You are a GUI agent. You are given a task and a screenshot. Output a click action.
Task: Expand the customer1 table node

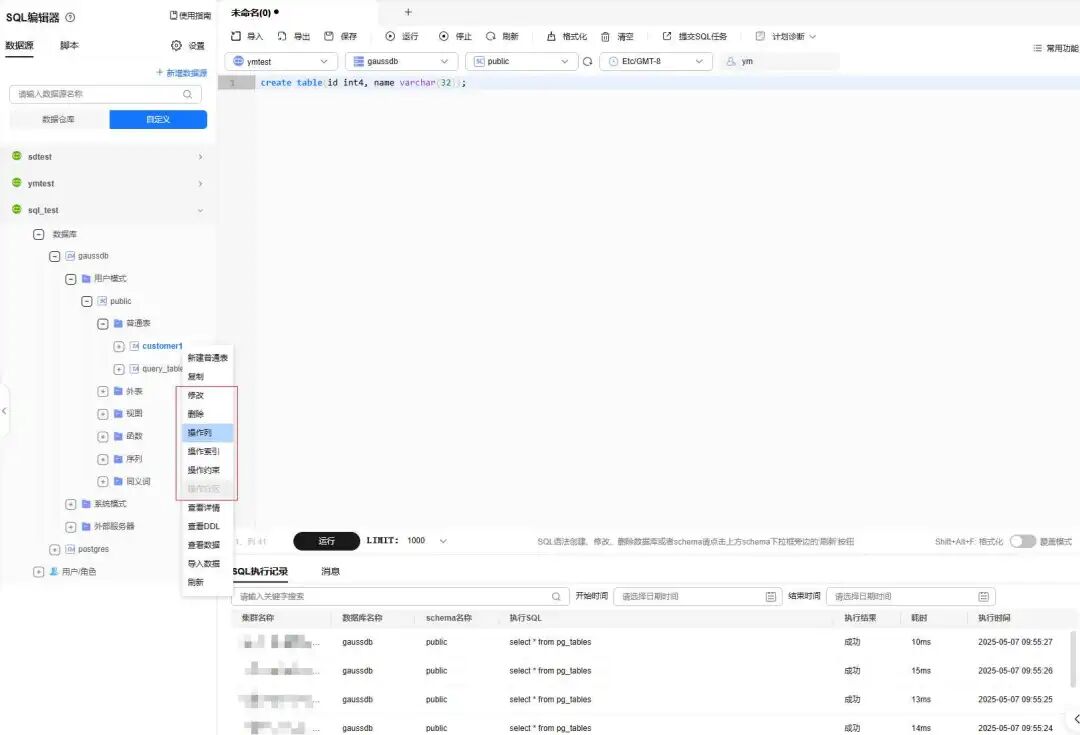tap(118, 346)
